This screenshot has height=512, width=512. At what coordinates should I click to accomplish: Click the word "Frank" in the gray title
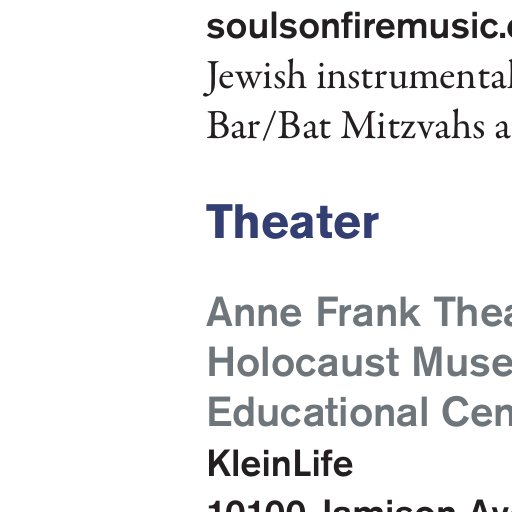click(368, 312)
